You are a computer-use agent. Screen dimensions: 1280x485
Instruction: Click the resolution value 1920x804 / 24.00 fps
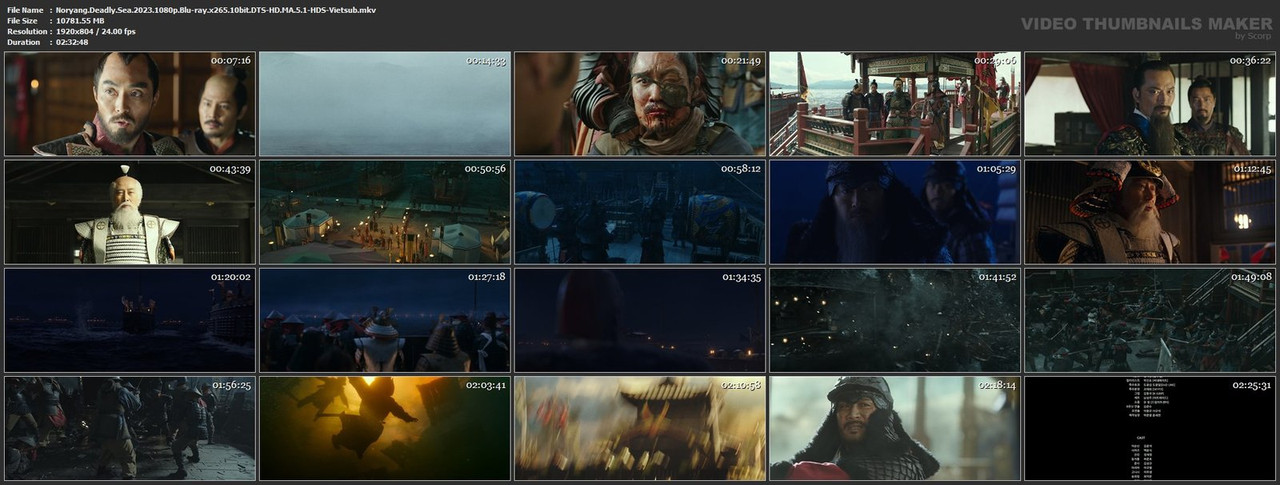96,31
